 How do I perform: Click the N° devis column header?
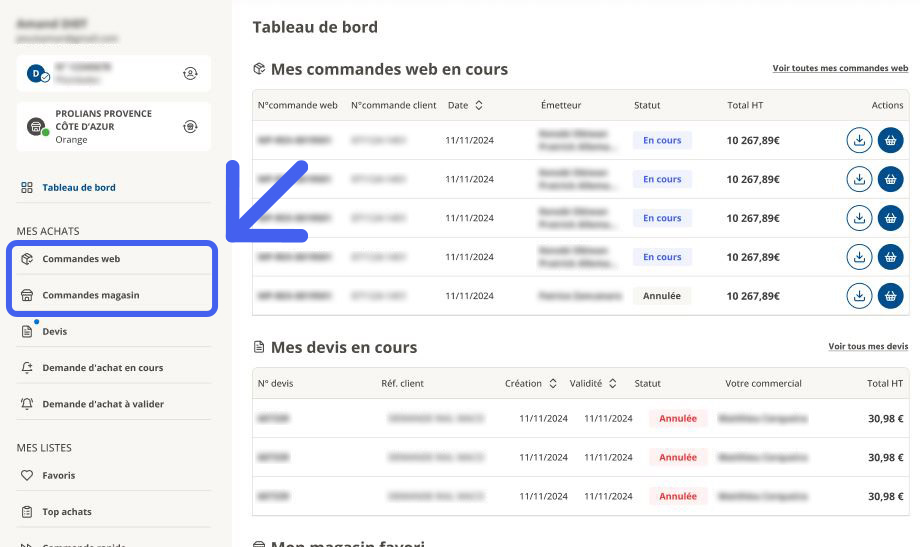point(275,383)
